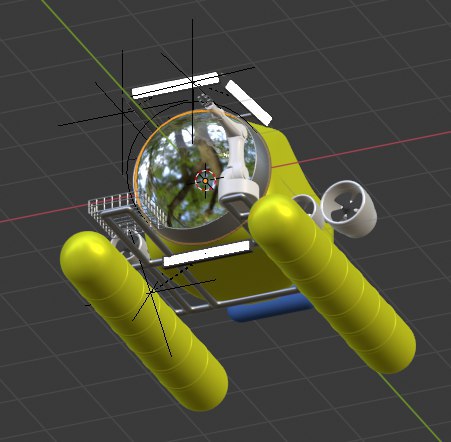This screenshot has height=442, width=451.
Task: Select the right yellow pontoon float
Action: click(332, 283)
